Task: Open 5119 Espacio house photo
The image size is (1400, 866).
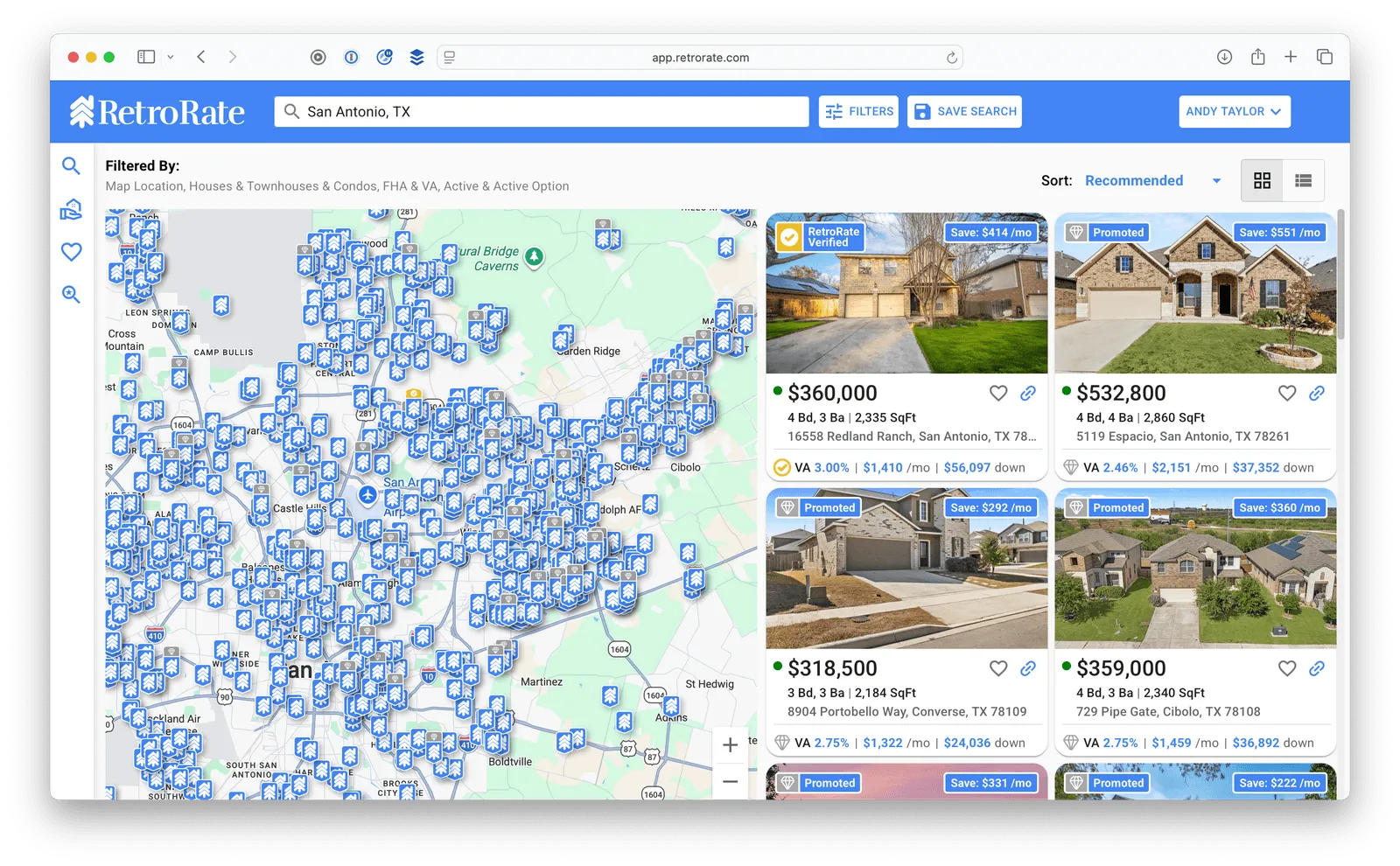Action: click(1195, 293)
